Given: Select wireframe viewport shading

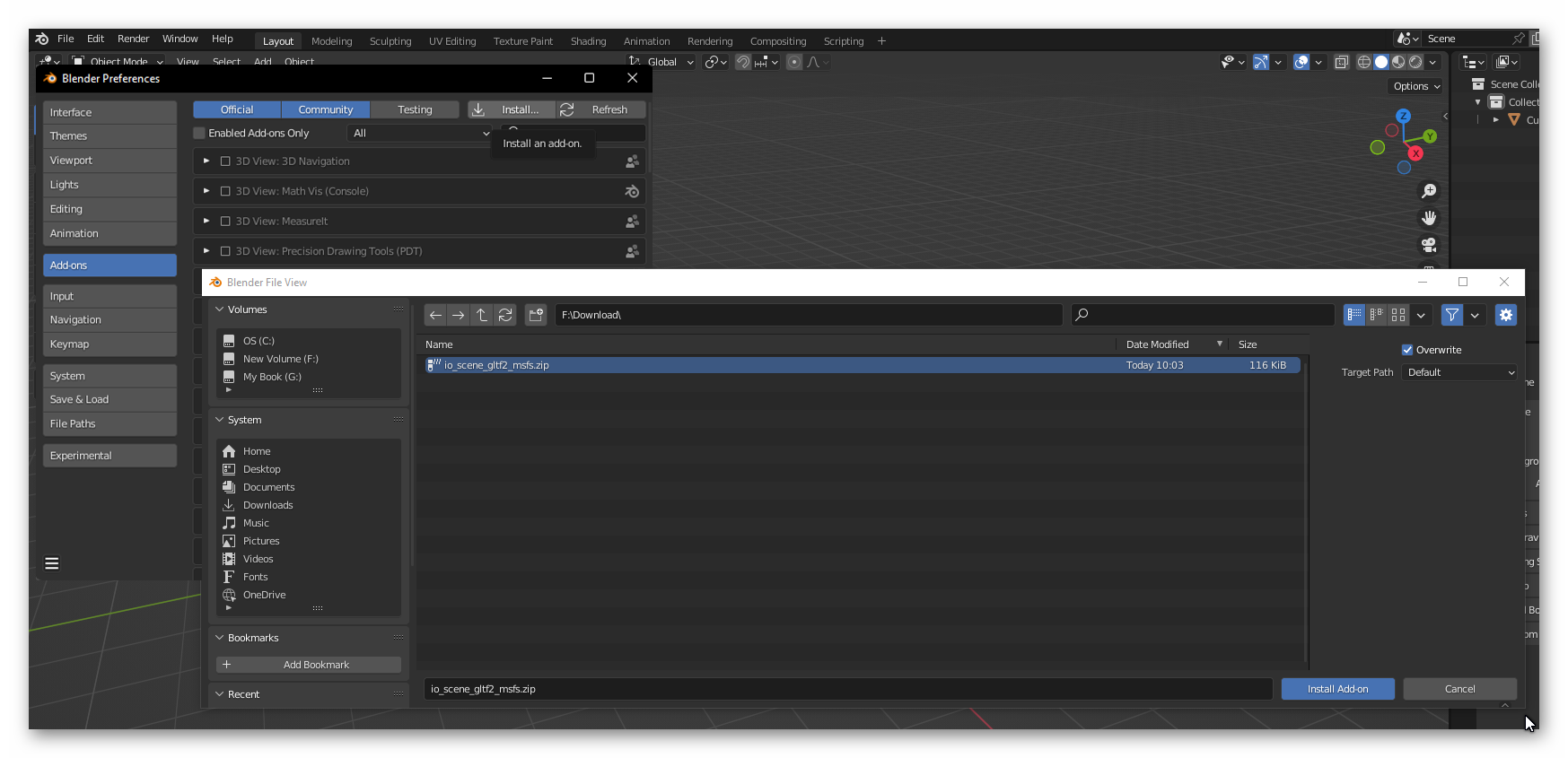Looking at the screenshot, I should tap(1364, 62).
